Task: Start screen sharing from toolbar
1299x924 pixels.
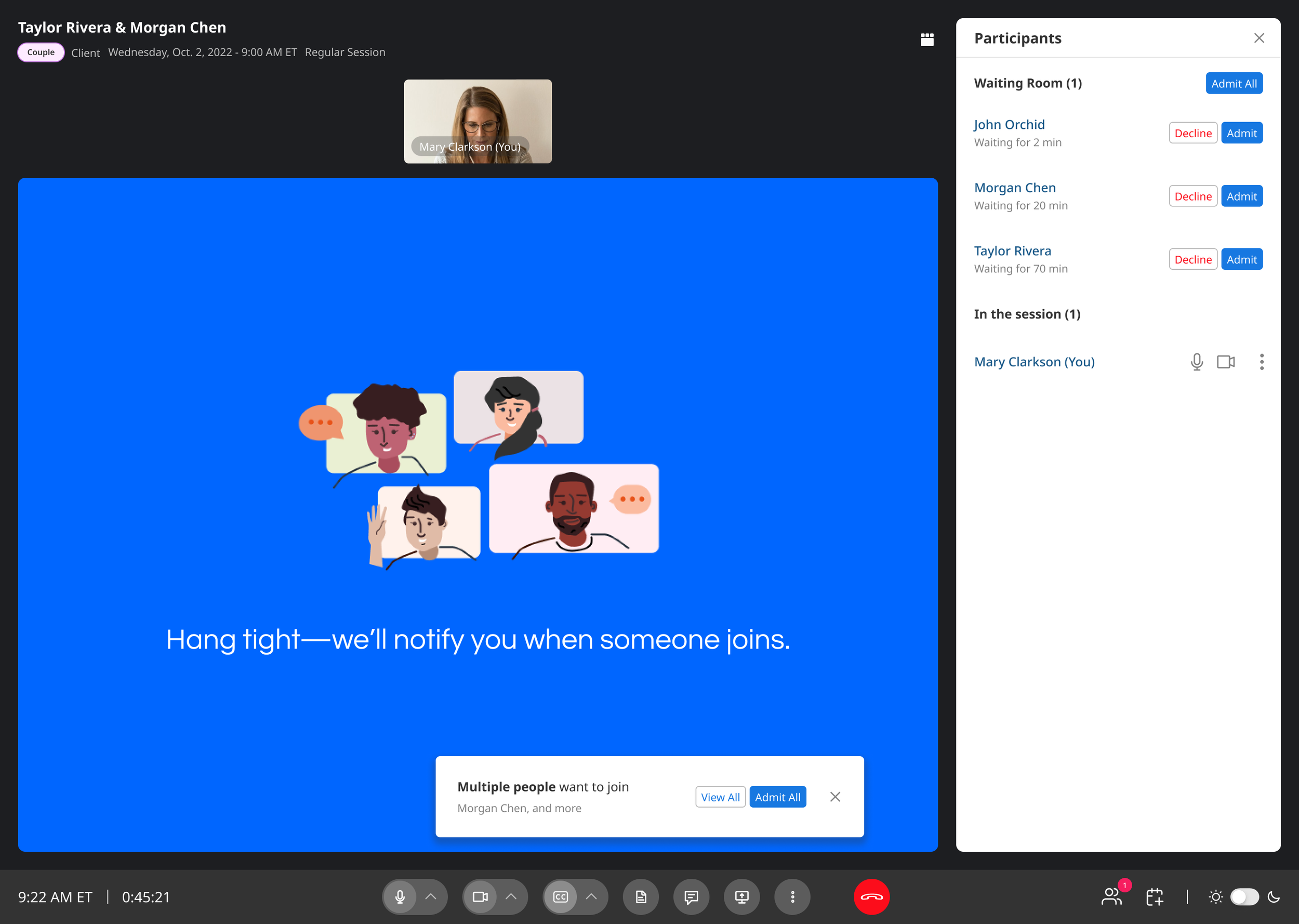Action: point(741,896)
